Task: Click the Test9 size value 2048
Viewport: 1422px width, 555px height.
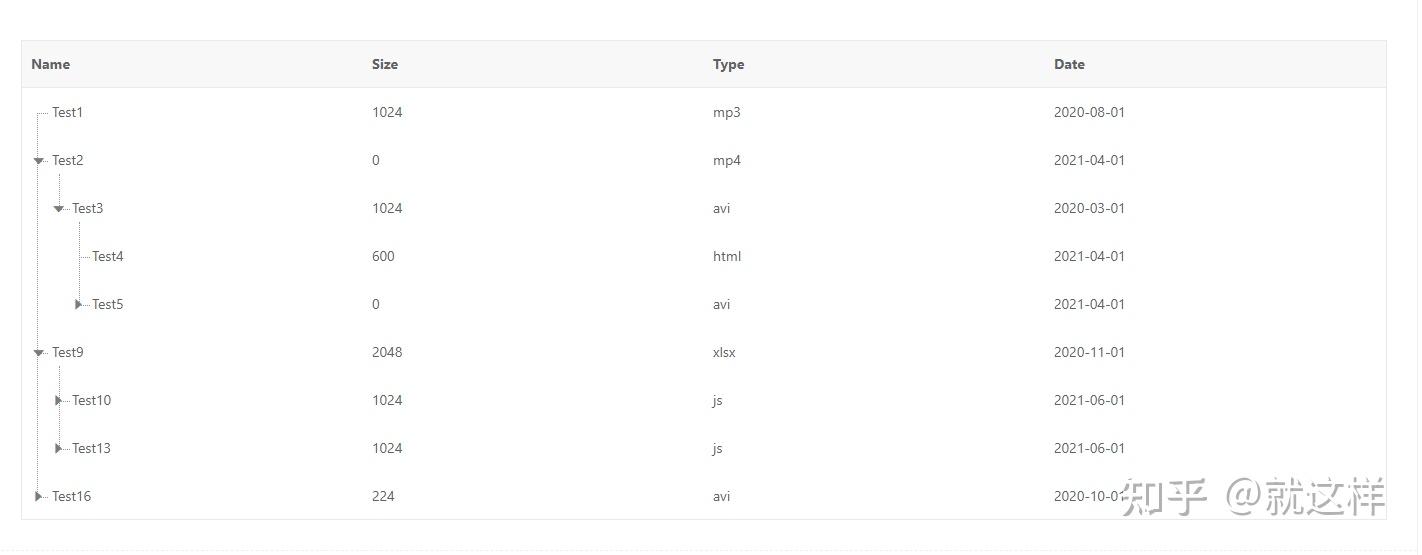Action: click(387, 352)
